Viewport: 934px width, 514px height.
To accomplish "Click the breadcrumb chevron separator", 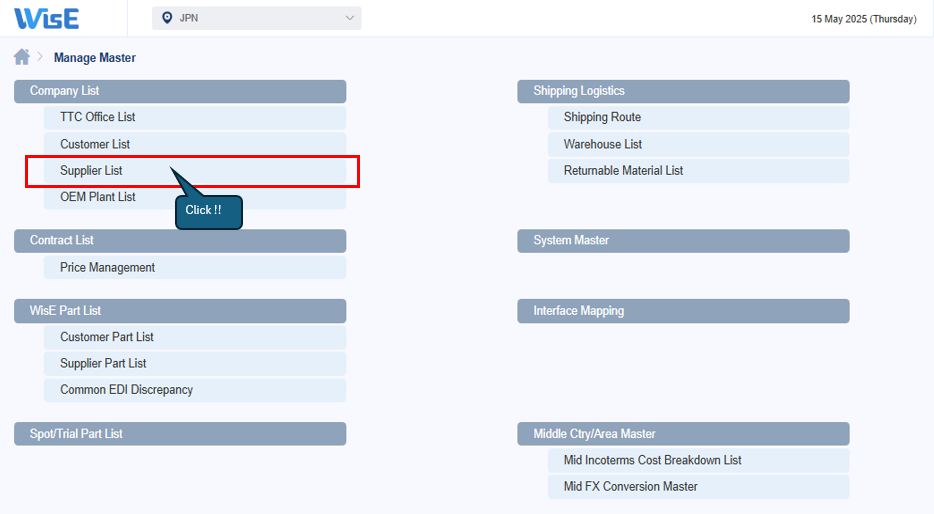I will tap(41, 57).
